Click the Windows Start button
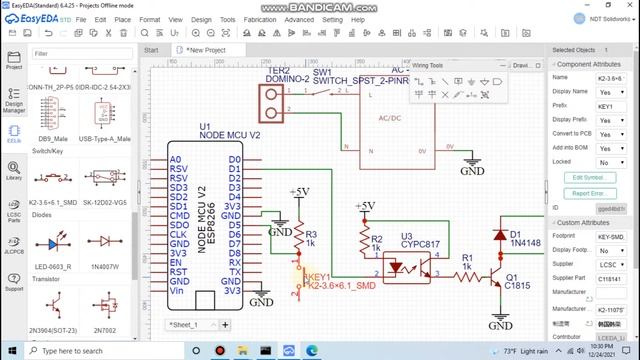Viewport: 640px width, 360px height. 12,351
